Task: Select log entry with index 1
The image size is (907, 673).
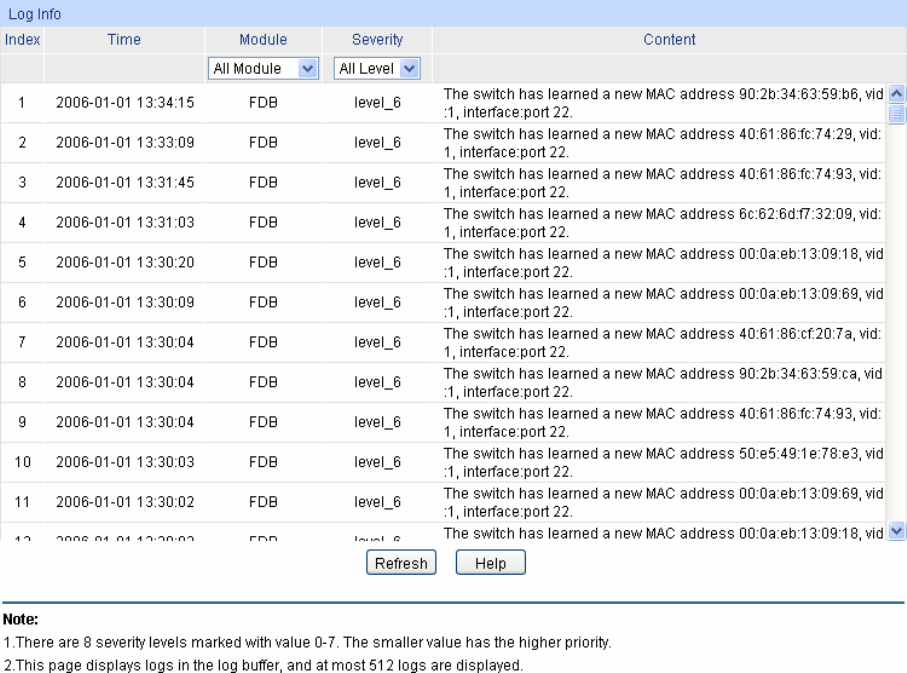Action: [22, 102]
